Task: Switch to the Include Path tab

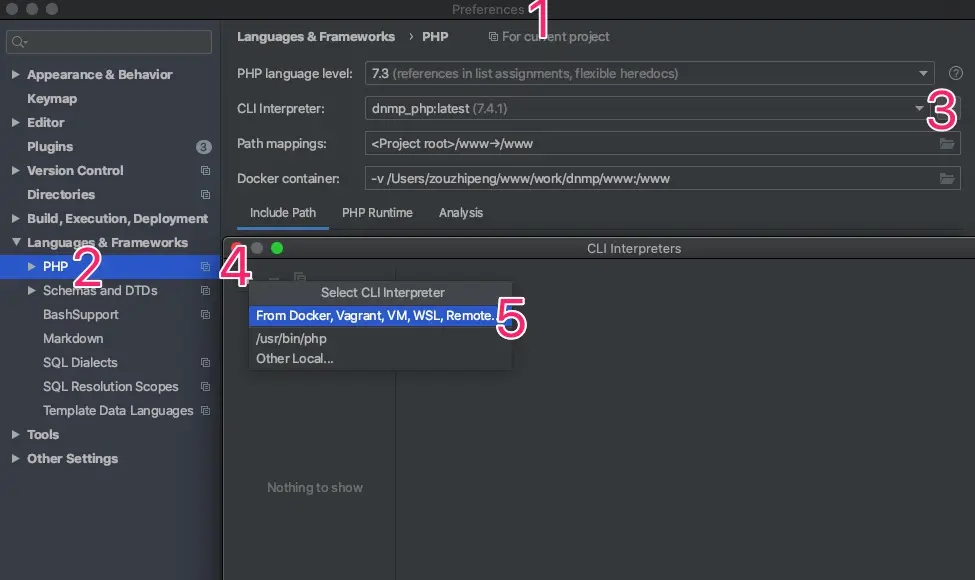Action: coord(283,213)
